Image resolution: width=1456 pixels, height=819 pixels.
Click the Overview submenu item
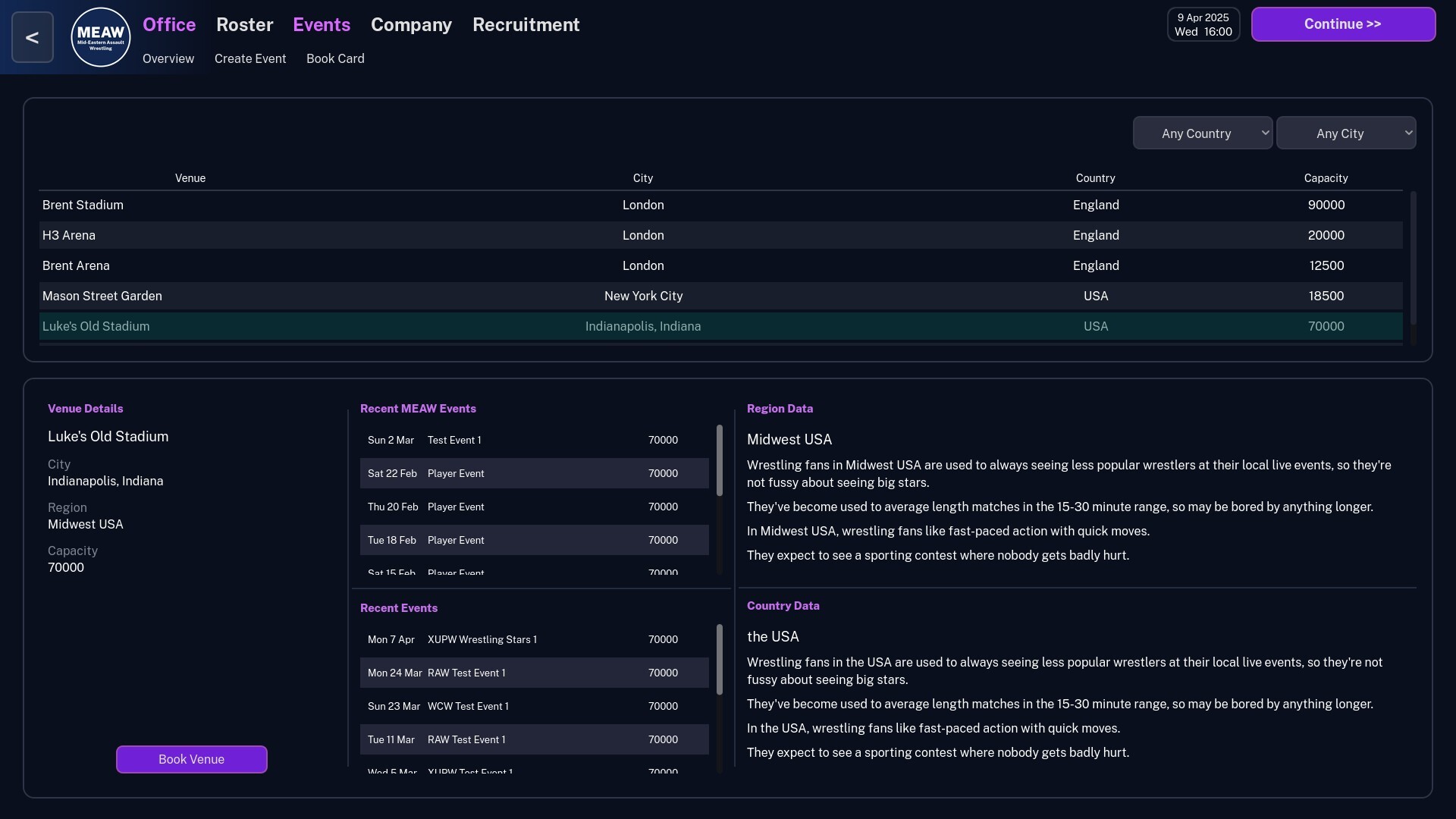(x=168, y=58)
